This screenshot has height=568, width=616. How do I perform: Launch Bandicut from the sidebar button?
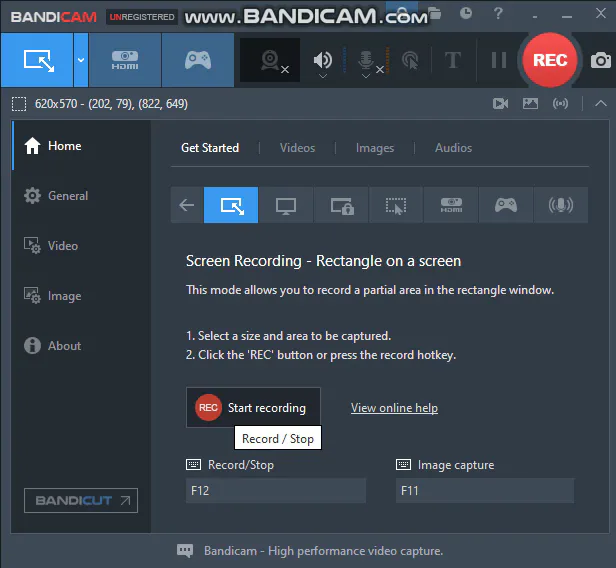pyautogui.click(x=81, y=500)
